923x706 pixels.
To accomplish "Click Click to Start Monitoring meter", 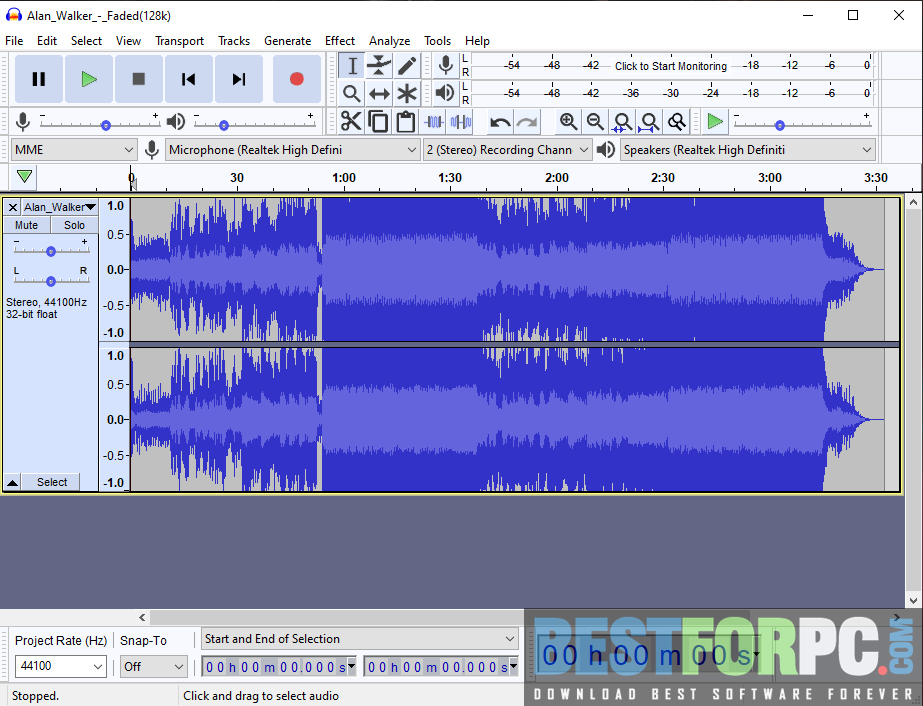I will 671,66.
